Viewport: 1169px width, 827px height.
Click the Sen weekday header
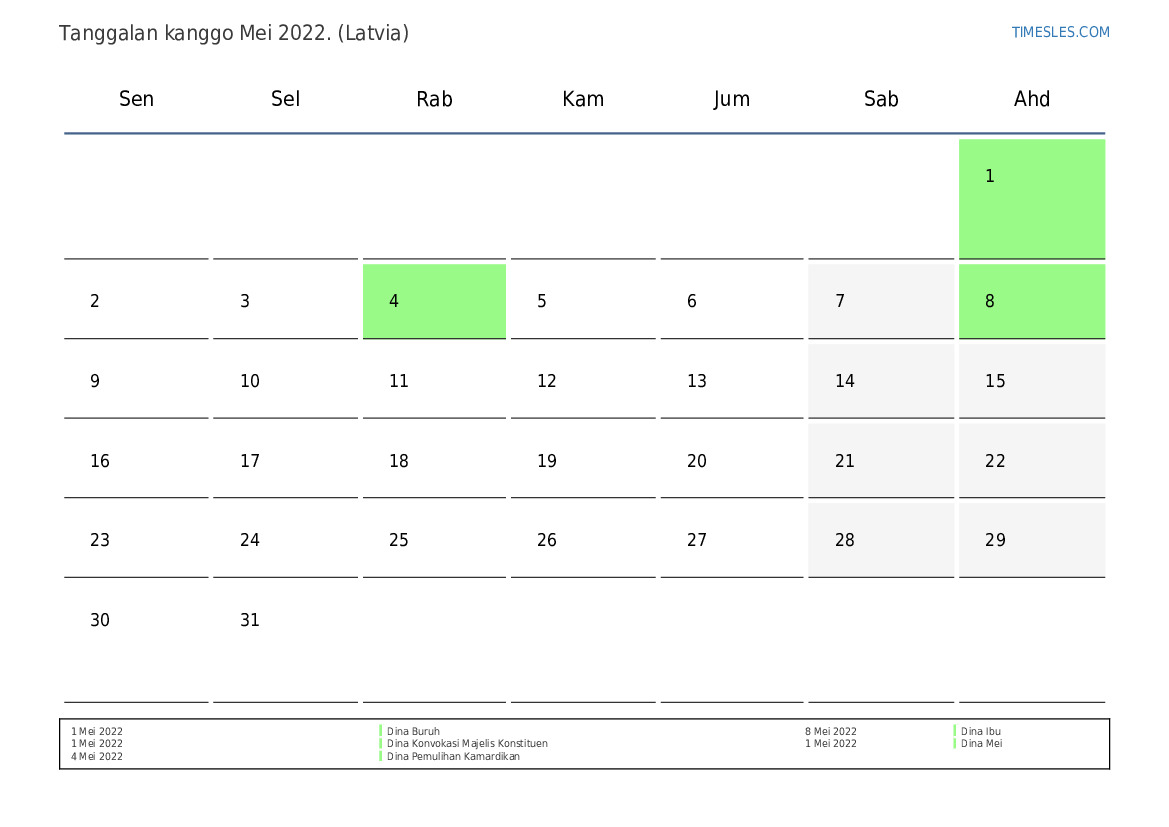click(x=136, y=99)
